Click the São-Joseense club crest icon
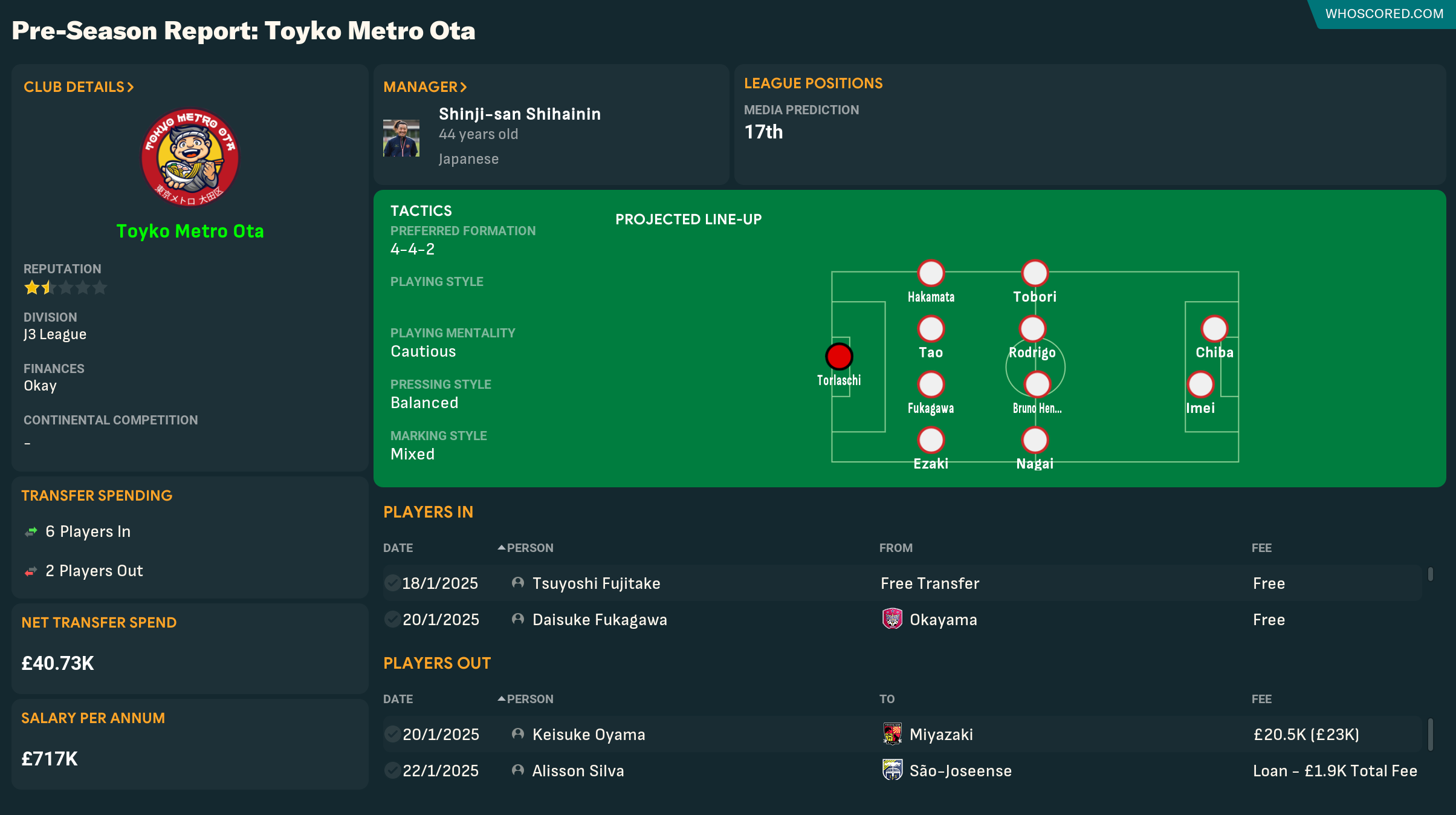This screenshot has width=1456, height=815. pyautogui.click(x=892, y=770)
